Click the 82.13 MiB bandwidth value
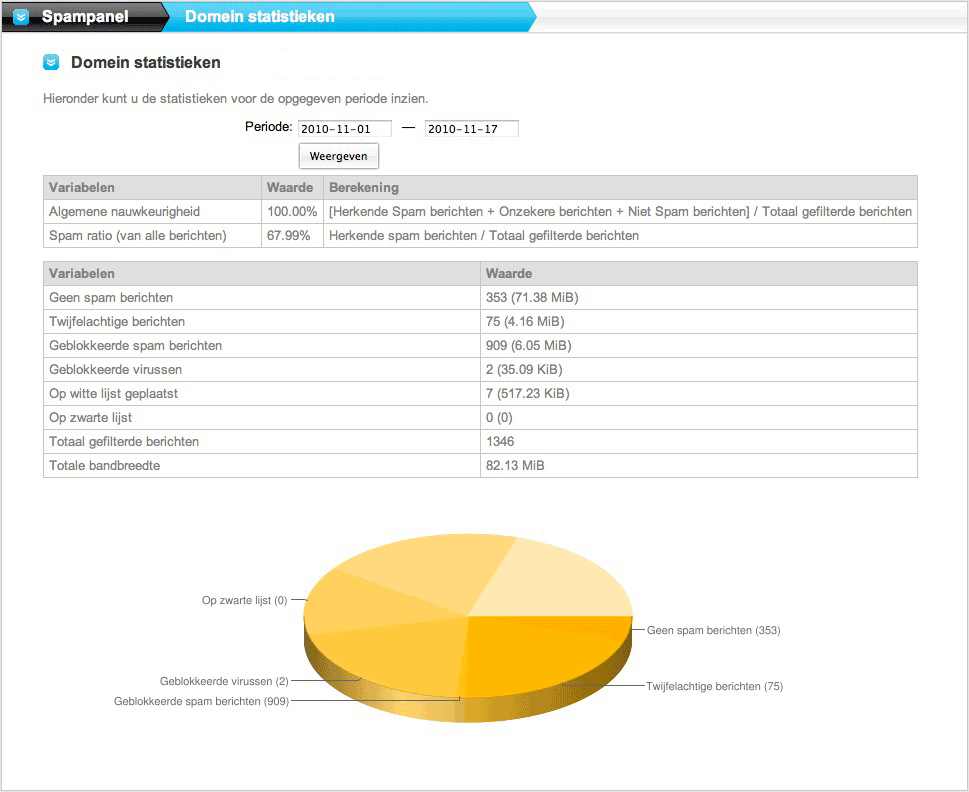Screen dimensions: 969x792 [515, 465]
